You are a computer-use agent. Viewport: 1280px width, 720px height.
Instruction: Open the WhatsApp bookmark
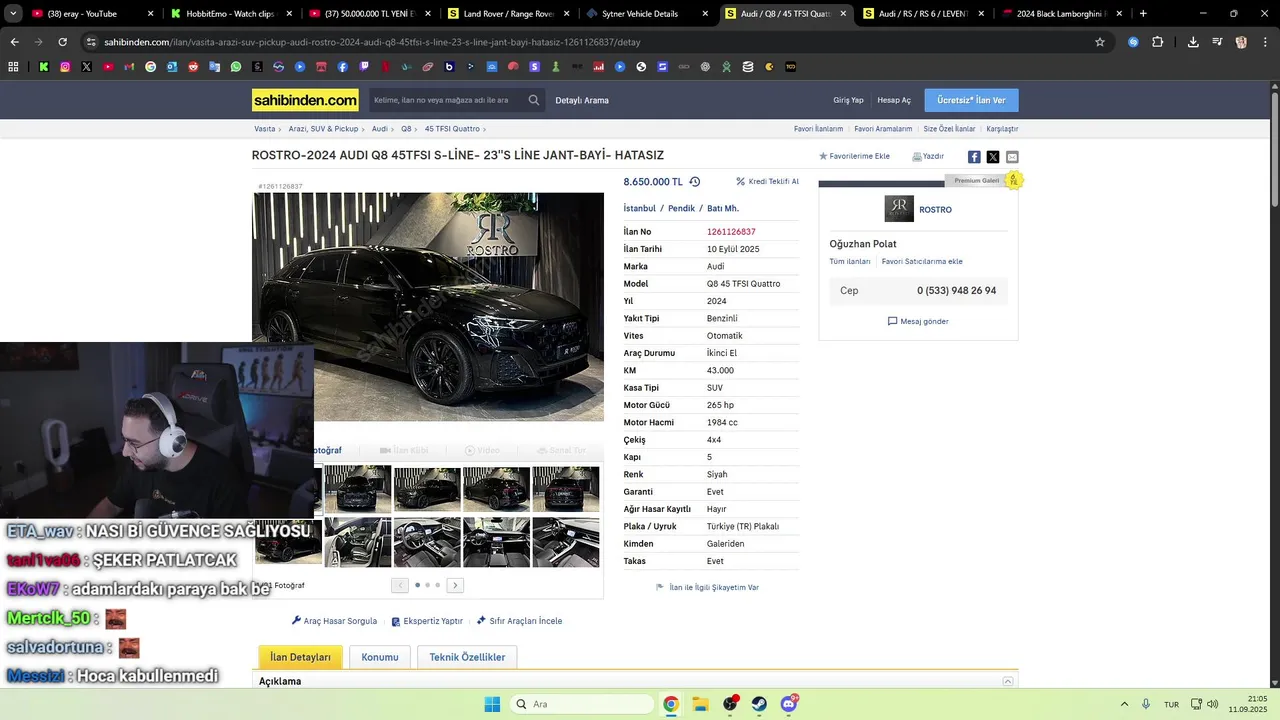[x=236, y=67]
